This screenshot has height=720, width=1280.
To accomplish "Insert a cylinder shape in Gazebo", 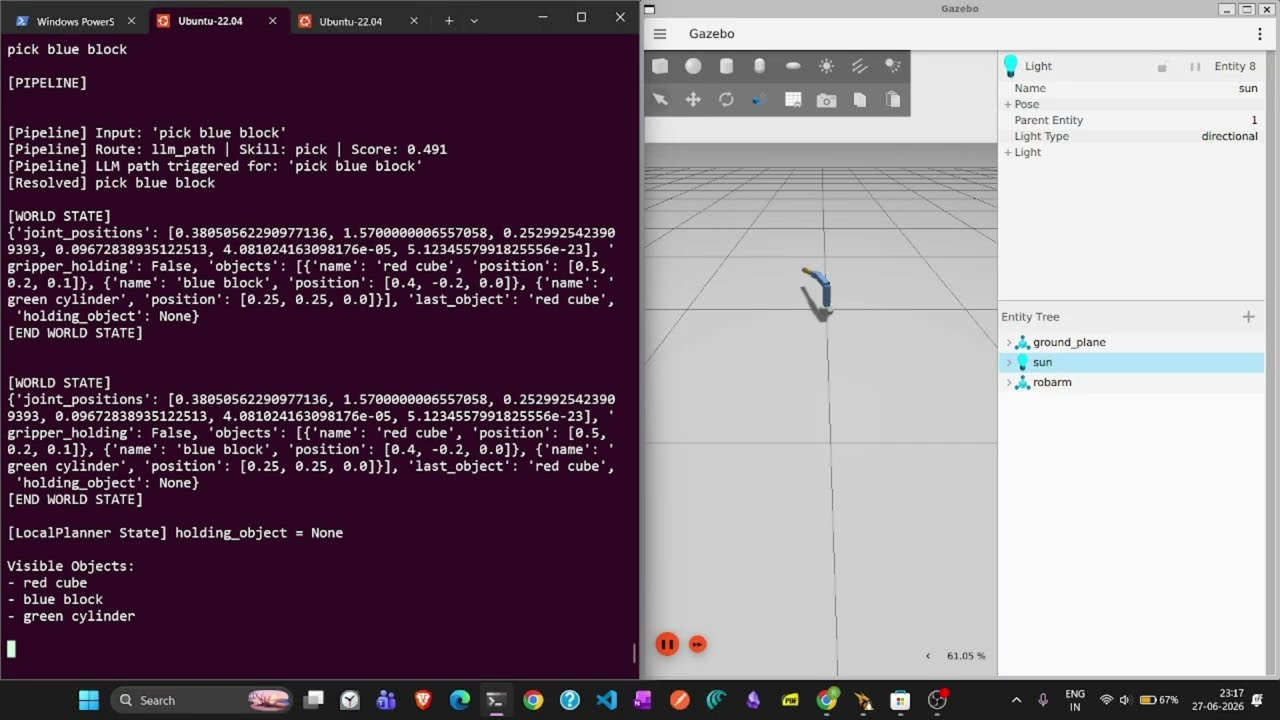I will pyautogui.click(x=726, y=66).
